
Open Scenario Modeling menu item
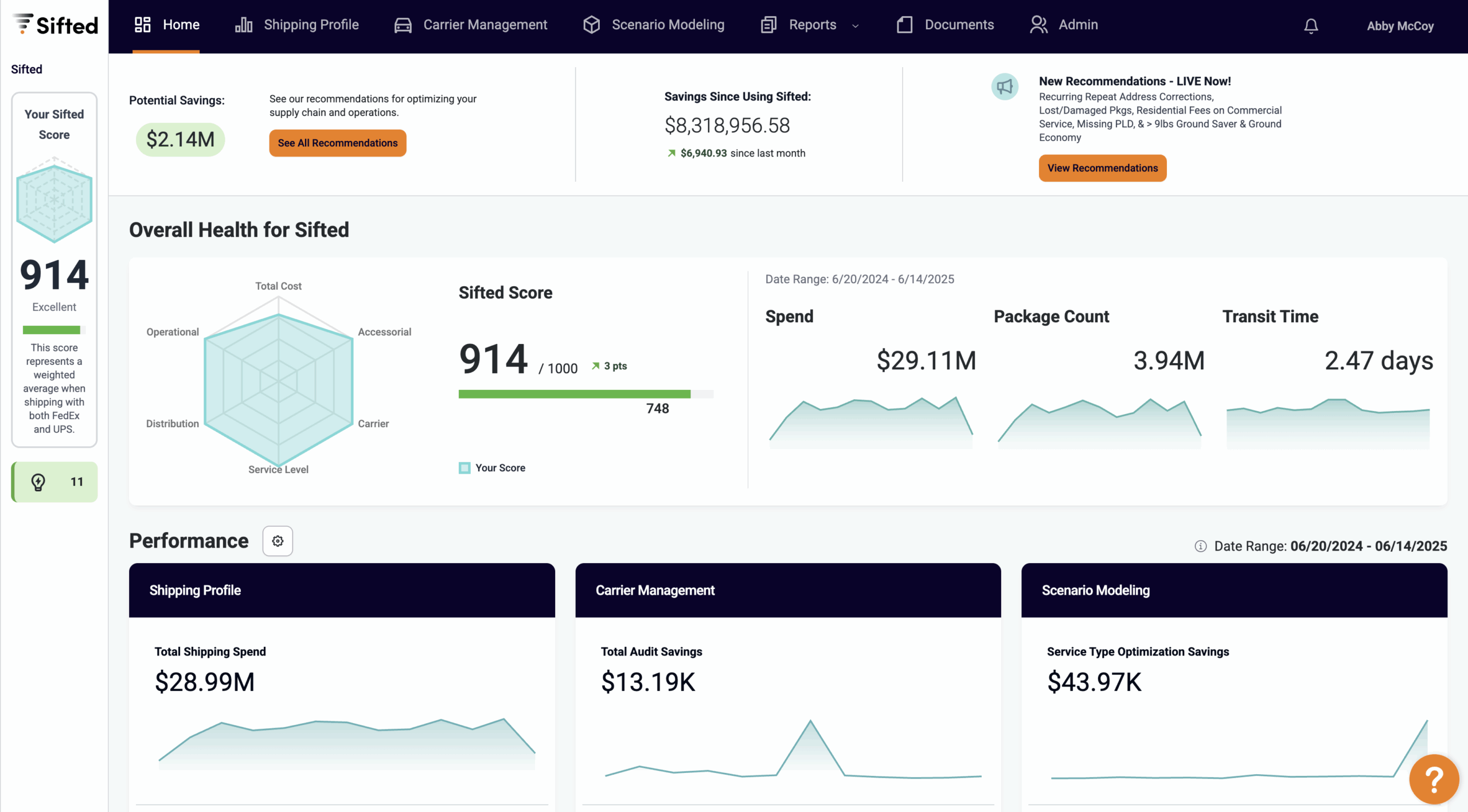(x=654, y=25)
